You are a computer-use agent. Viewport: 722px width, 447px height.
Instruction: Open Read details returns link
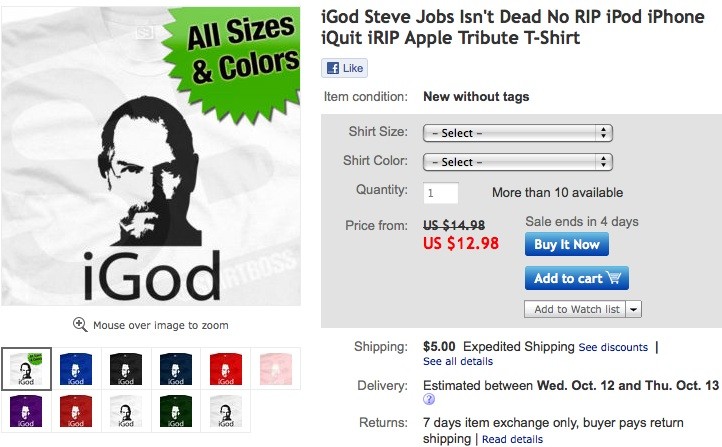513,439
